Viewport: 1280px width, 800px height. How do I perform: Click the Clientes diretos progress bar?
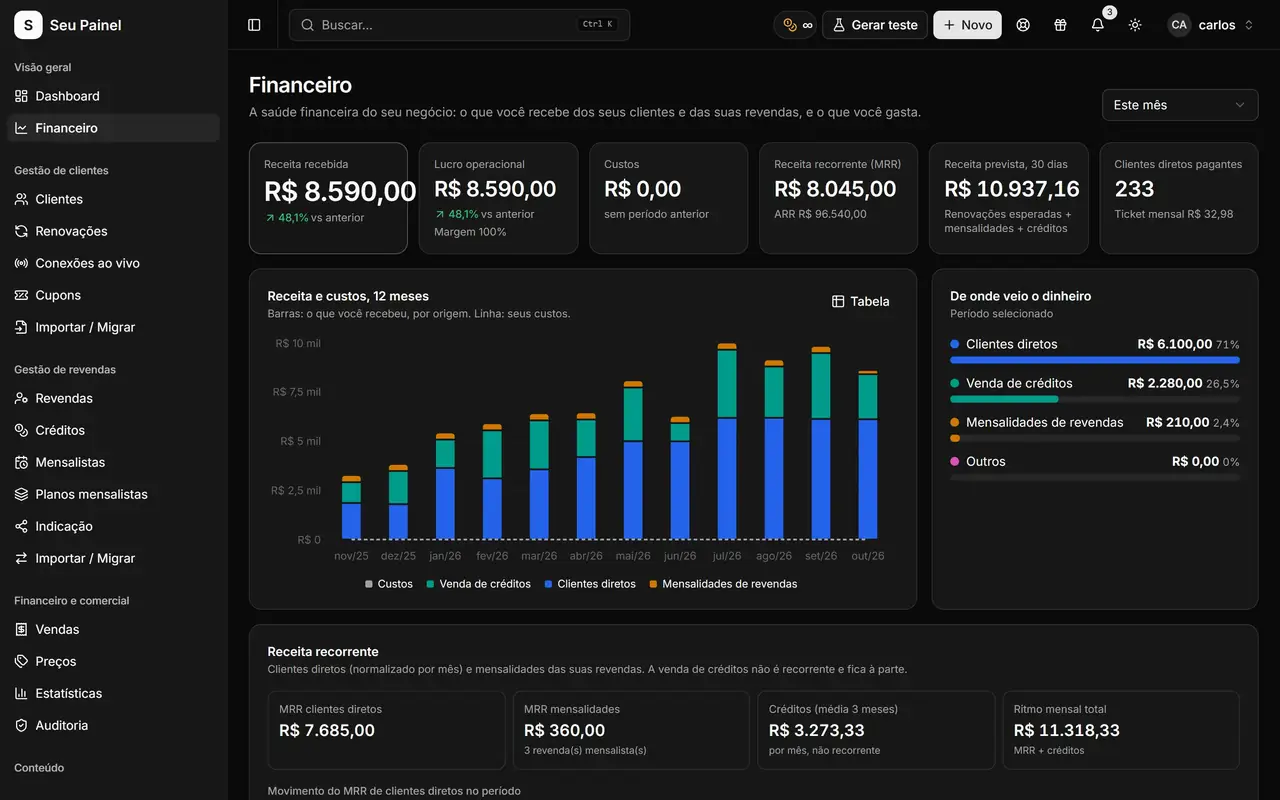pos(1095,360)
